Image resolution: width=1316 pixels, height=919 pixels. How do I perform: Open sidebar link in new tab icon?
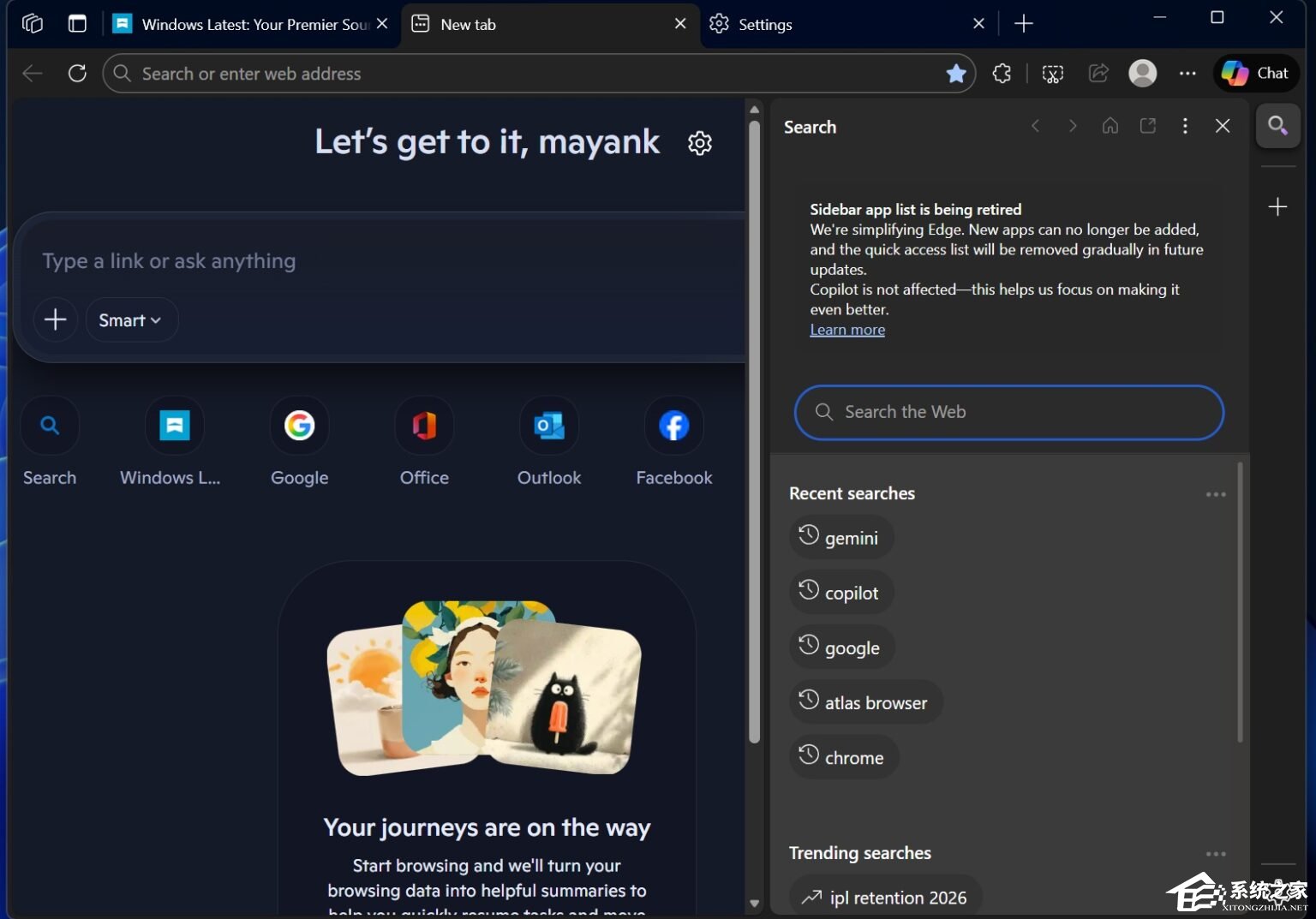click(x=1148, y=126)
